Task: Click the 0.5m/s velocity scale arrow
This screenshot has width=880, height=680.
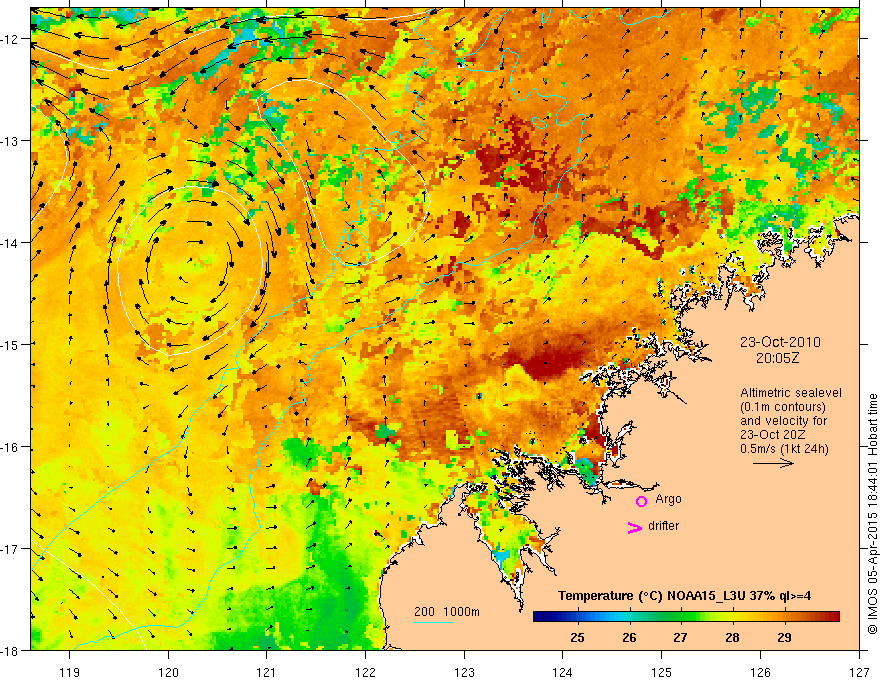Action: pyautogui.click(x=773, y=463)
